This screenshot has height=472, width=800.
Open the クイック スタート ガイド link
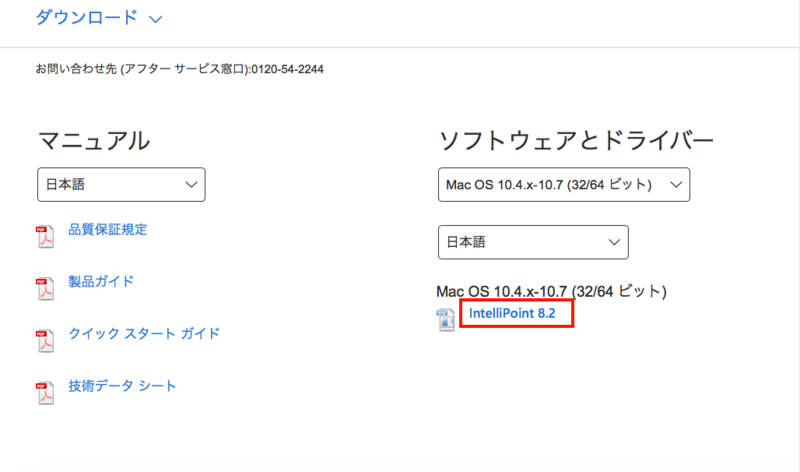click(144, 334)
